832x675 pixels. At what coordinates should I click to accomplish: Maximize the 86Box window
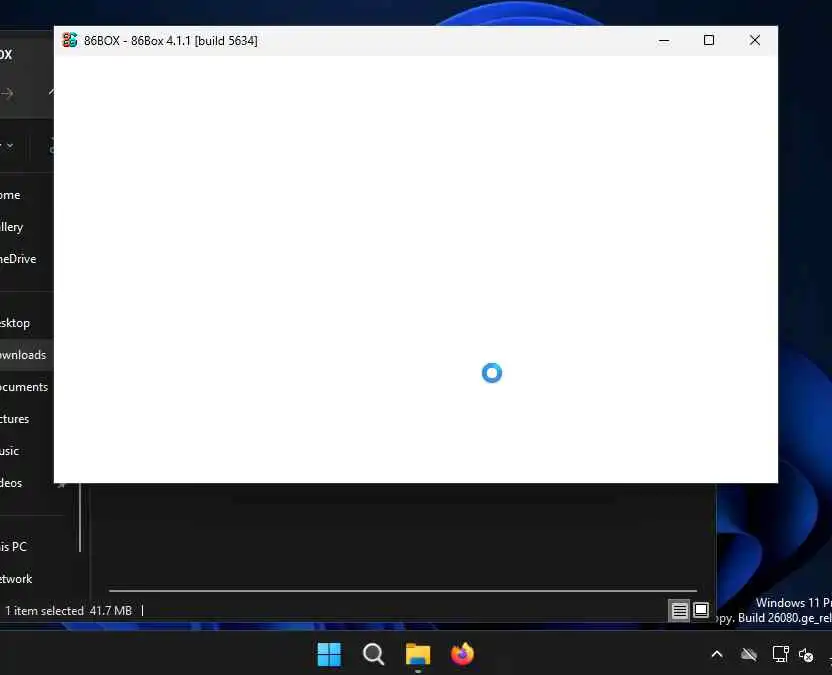tap(708, 40)
